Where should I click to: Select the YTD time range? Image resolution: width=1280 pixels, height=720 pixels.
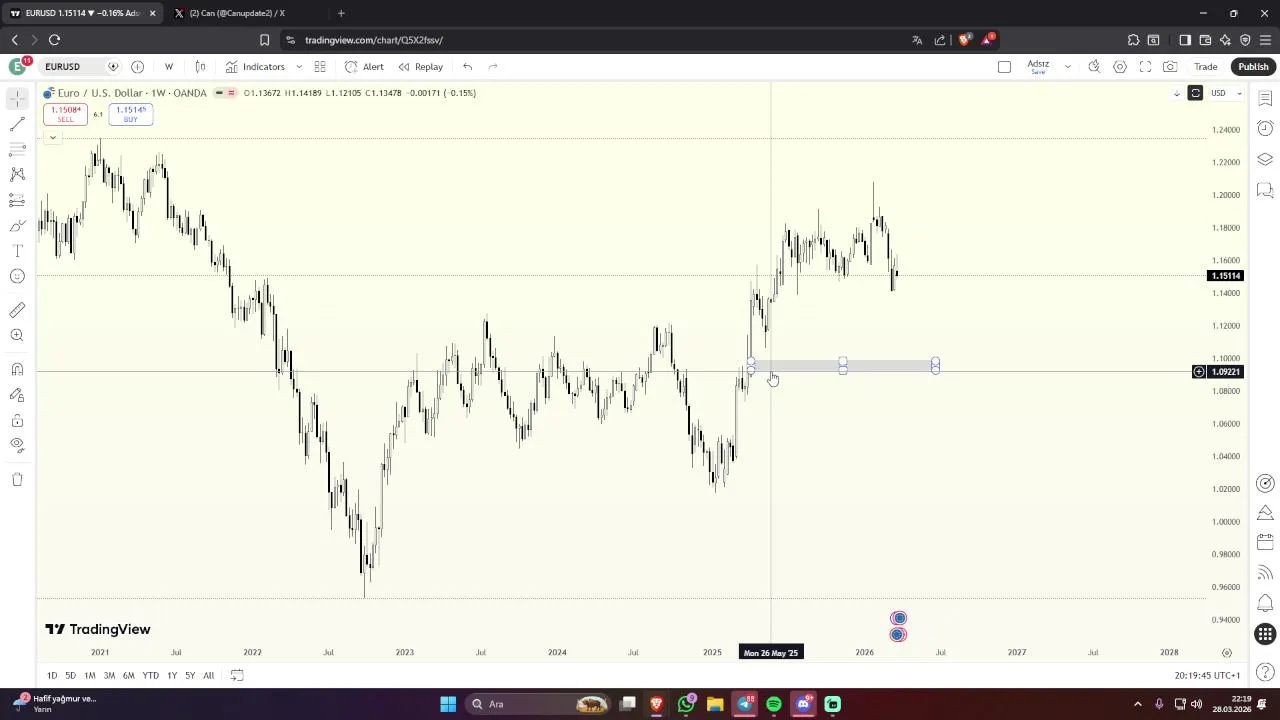click(150, 675)
